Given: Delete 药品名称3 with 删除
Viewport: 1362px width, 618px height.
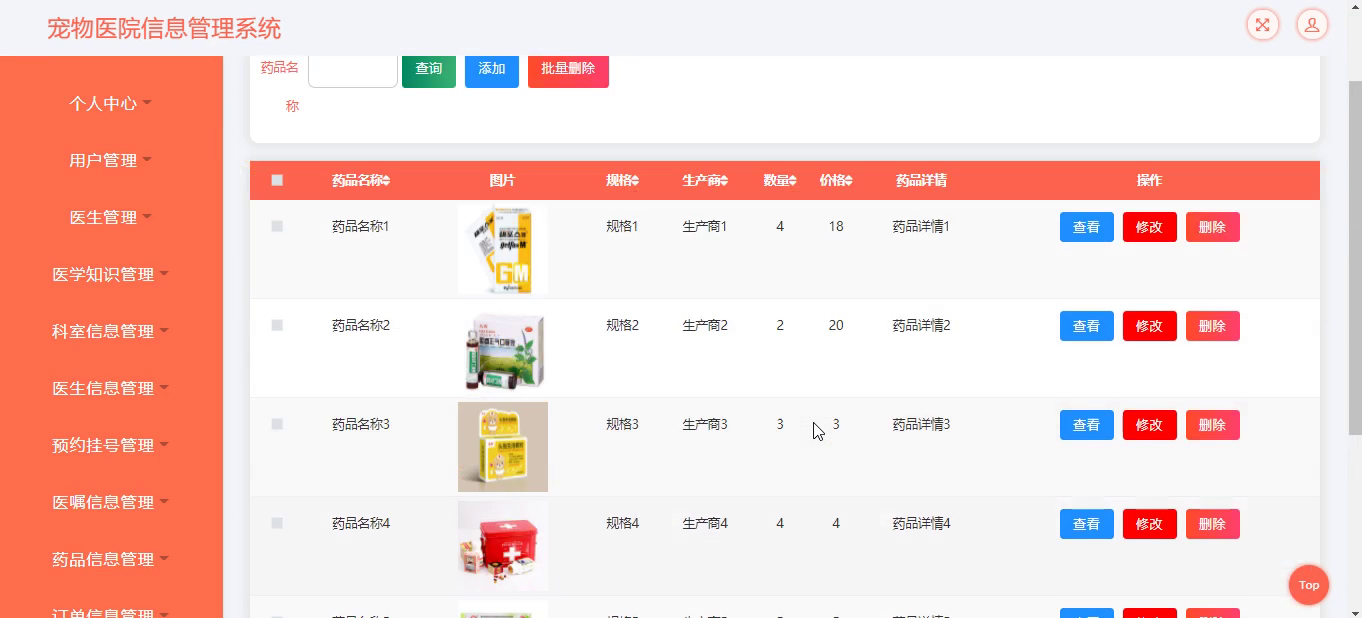Looking at the screenshot, I should 1213,425.
